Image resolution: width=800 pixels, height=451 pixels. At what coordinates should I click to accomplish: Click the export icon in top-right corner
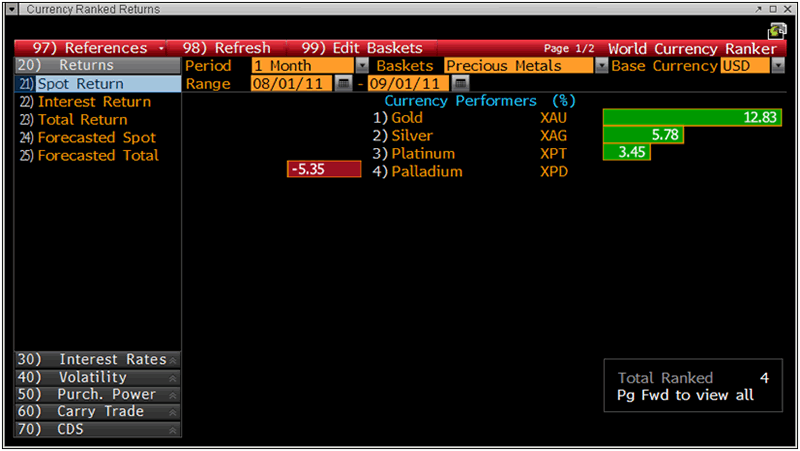(776, 31)
